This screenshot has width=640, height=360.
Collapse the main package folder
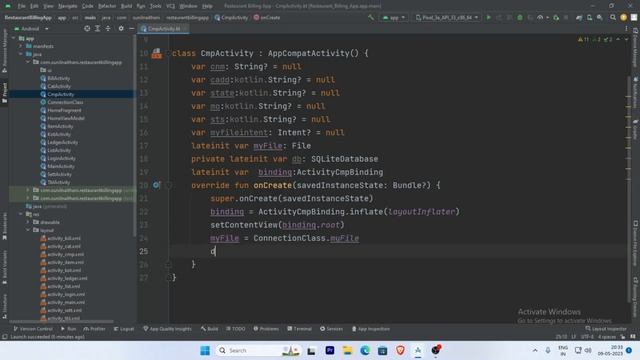pyautogui.click(x=28, y=62)
